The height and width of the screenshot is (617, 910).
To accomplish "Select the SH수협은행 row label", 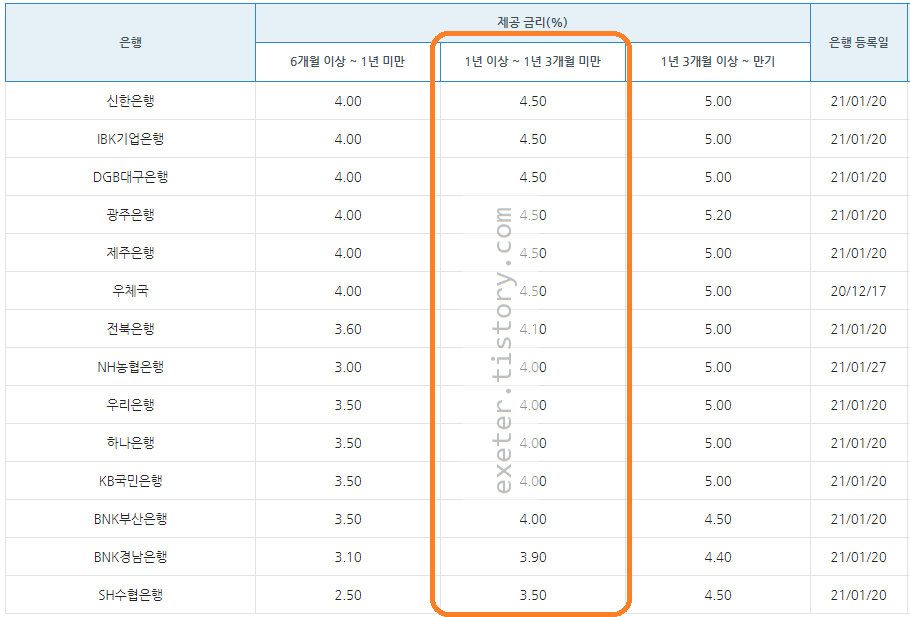I will [131, 595].
